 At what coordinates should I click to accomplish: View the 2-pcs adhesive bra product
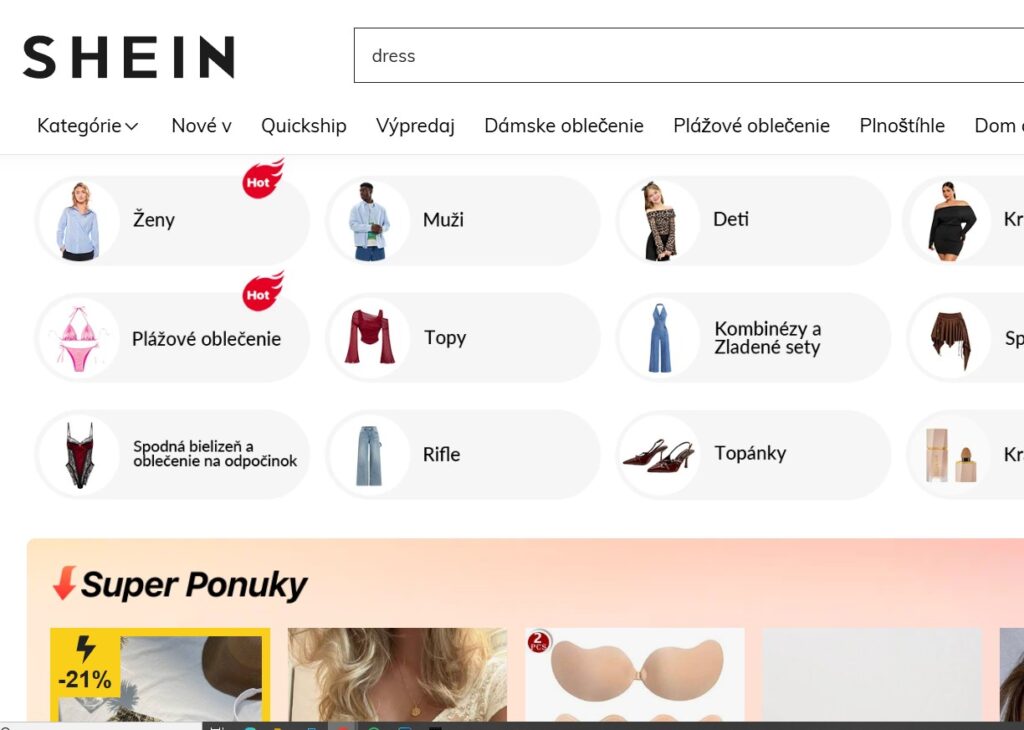[635, 675]
